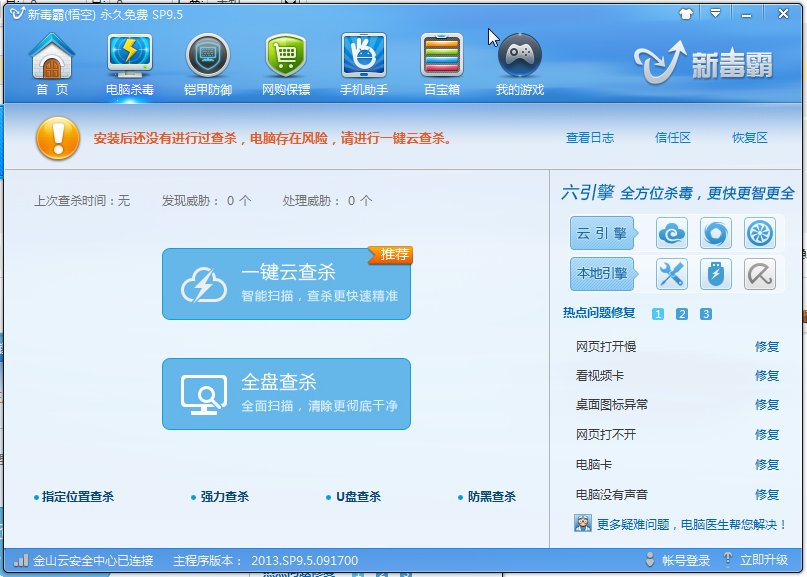Click the 云引擎 cloud engine label
This screenshot has width=807, height=577.
[x=602, y=233]
